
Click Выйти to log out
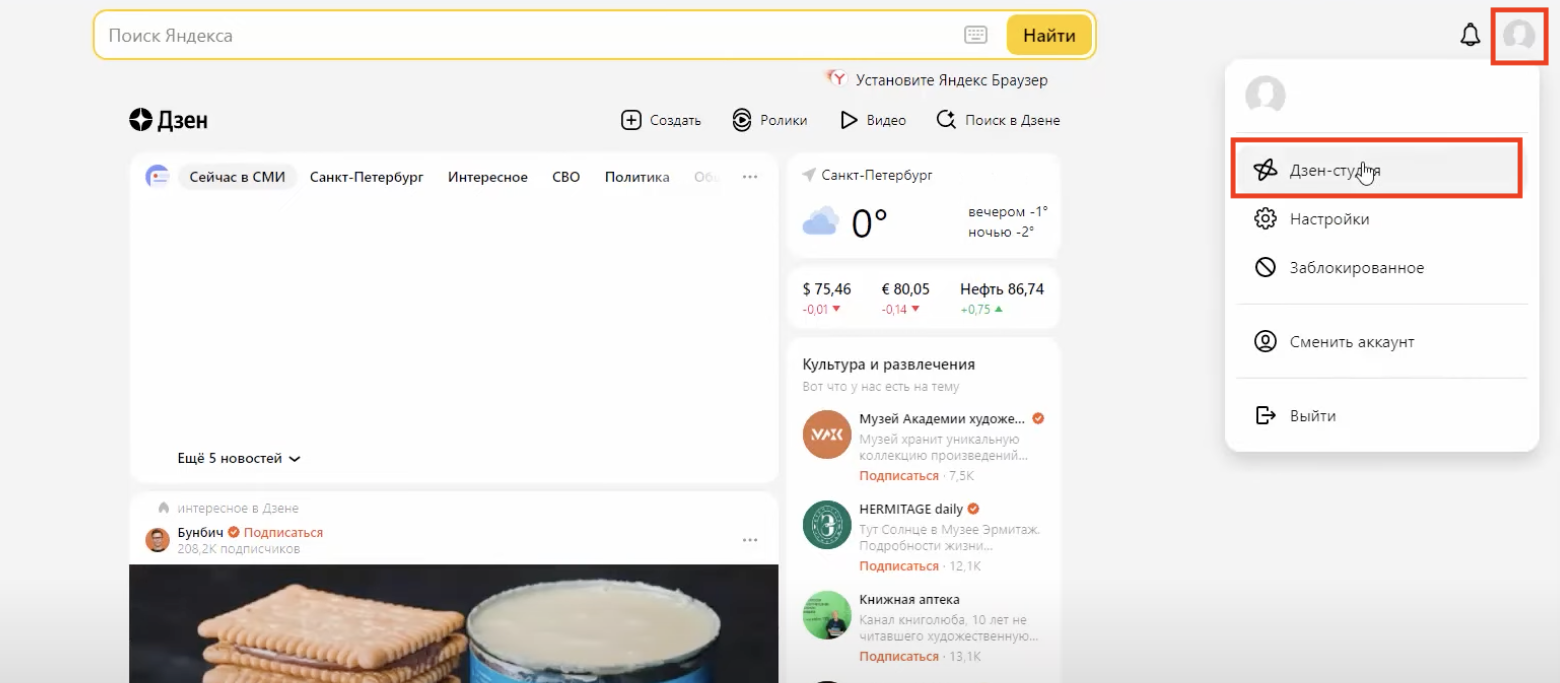(x=1312, y=416)
